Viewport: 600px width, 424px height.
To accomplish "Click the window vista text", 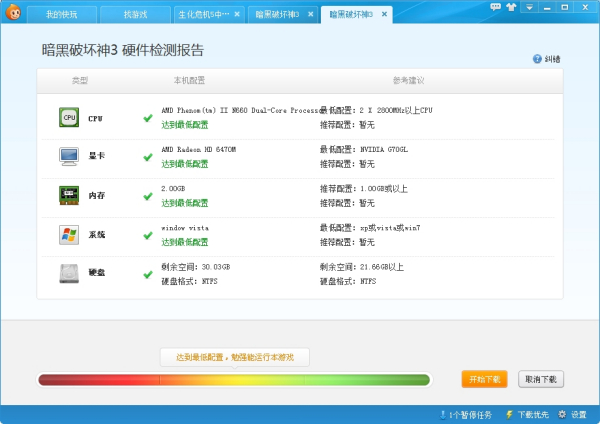I will [x=185, y=228].
